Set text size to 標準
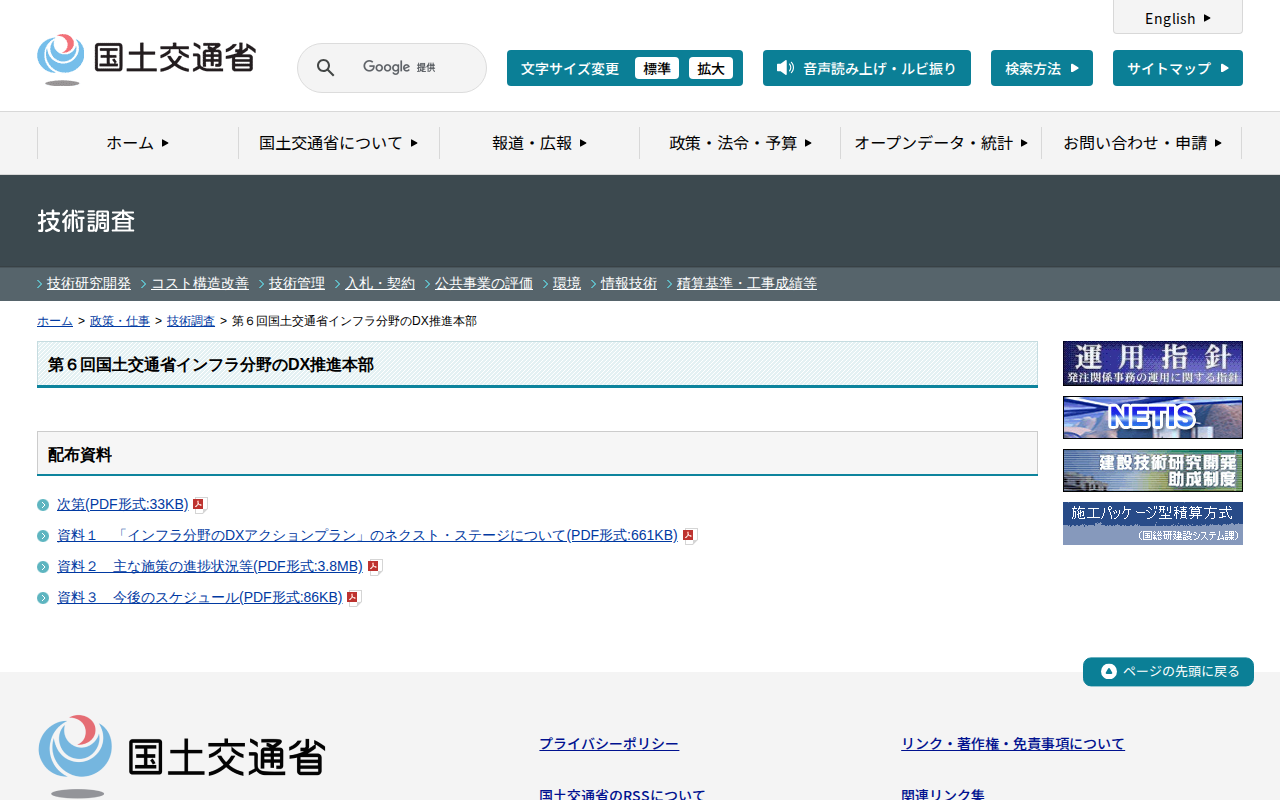This screenshot has height=800, width=1280. point(656,68)
